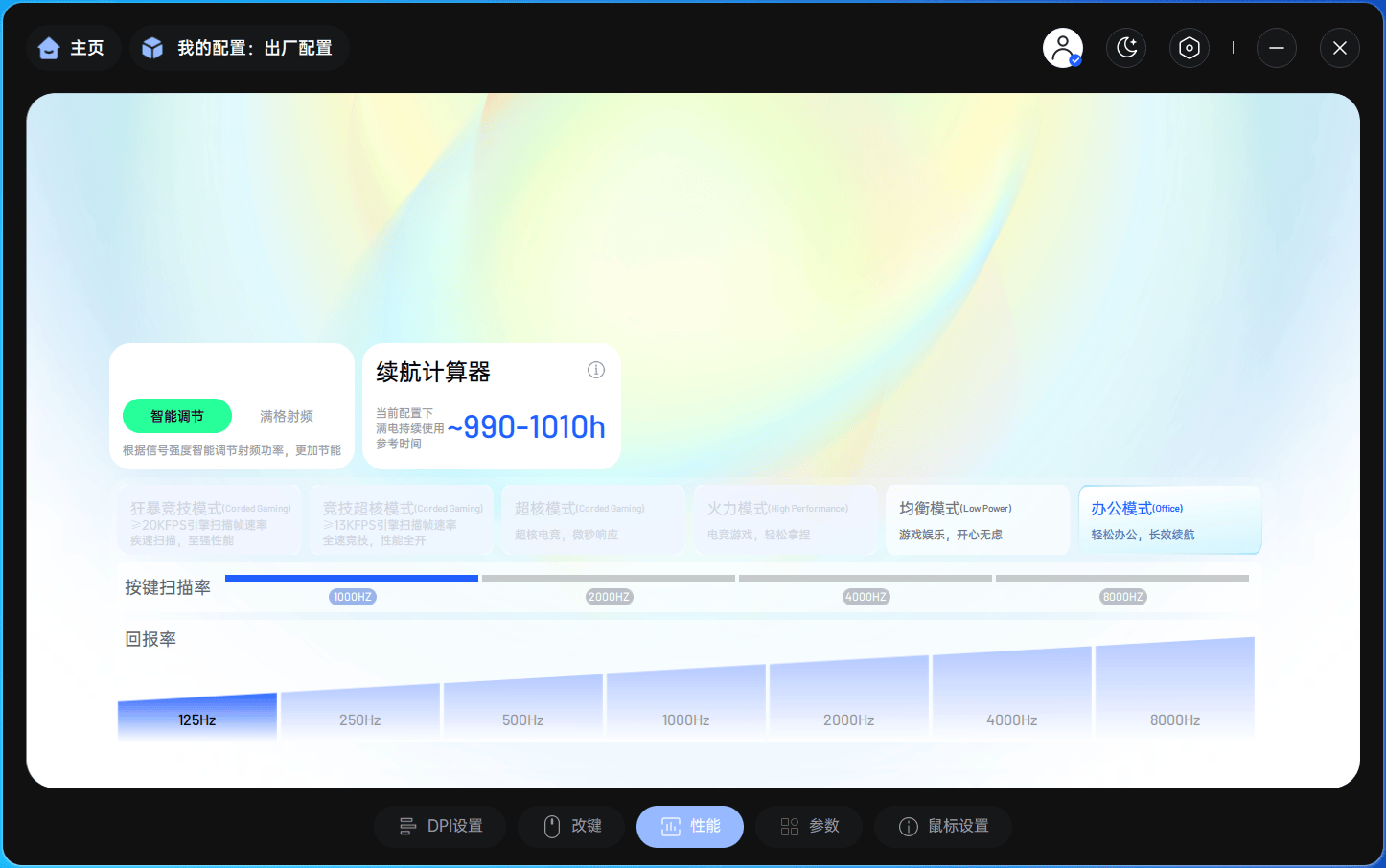Click the 鼠标设置 info icon

tap(908, 826)
